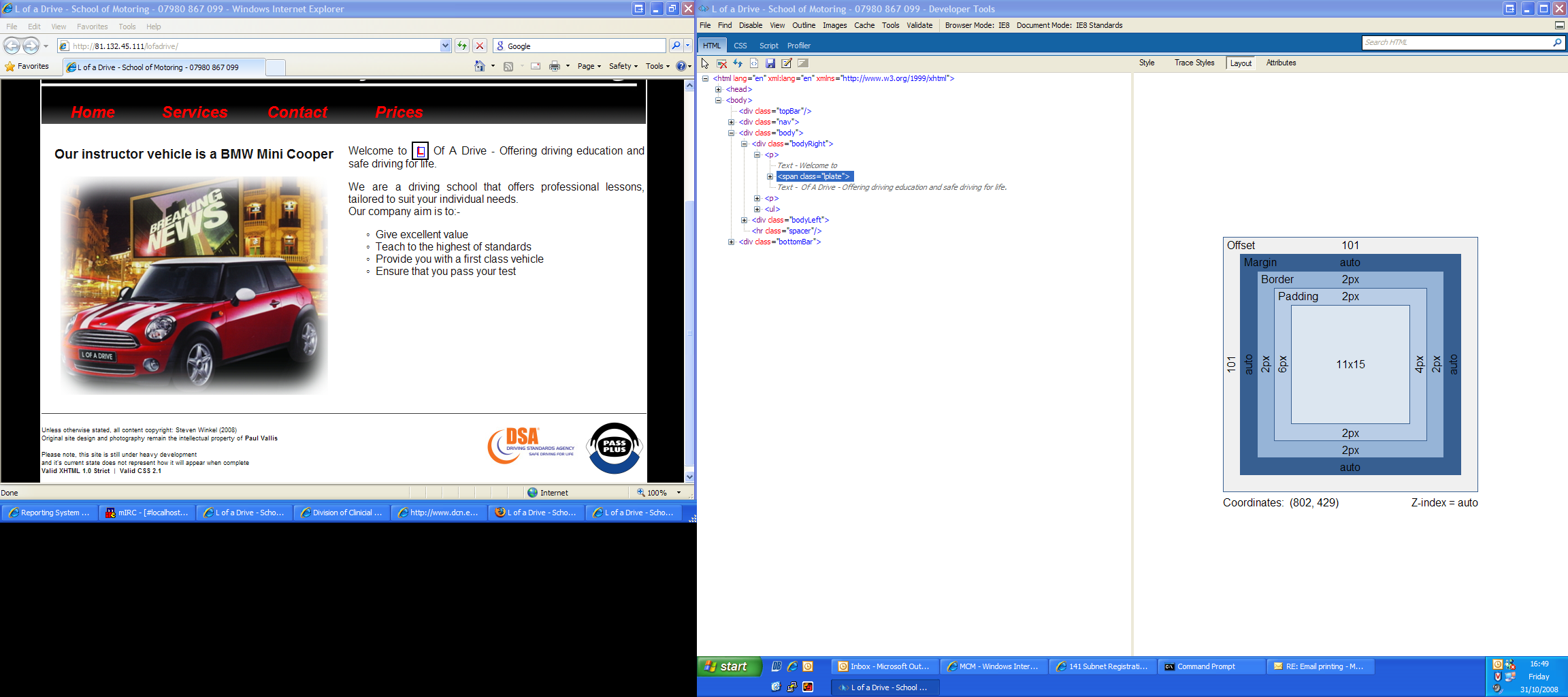Open the Trace Styles pane tab

click(1194, 63)
